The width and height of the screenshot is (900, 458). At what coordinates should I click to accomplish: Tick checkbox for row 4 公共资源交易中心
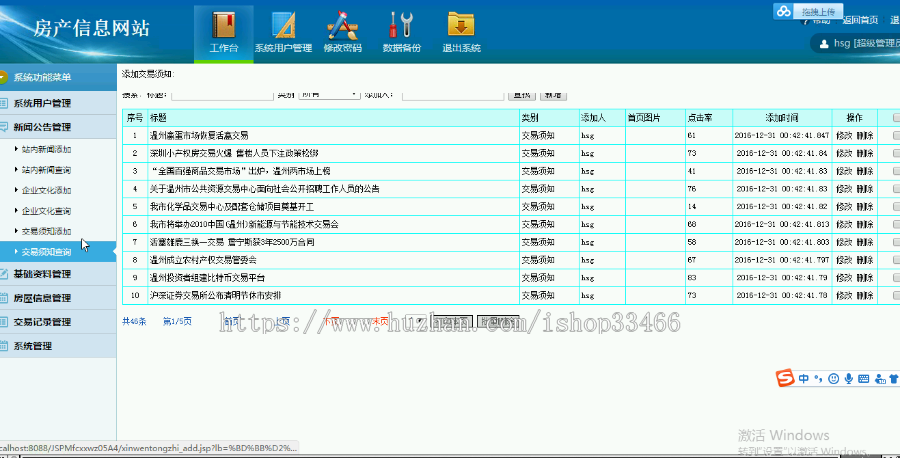coord(896,189)
